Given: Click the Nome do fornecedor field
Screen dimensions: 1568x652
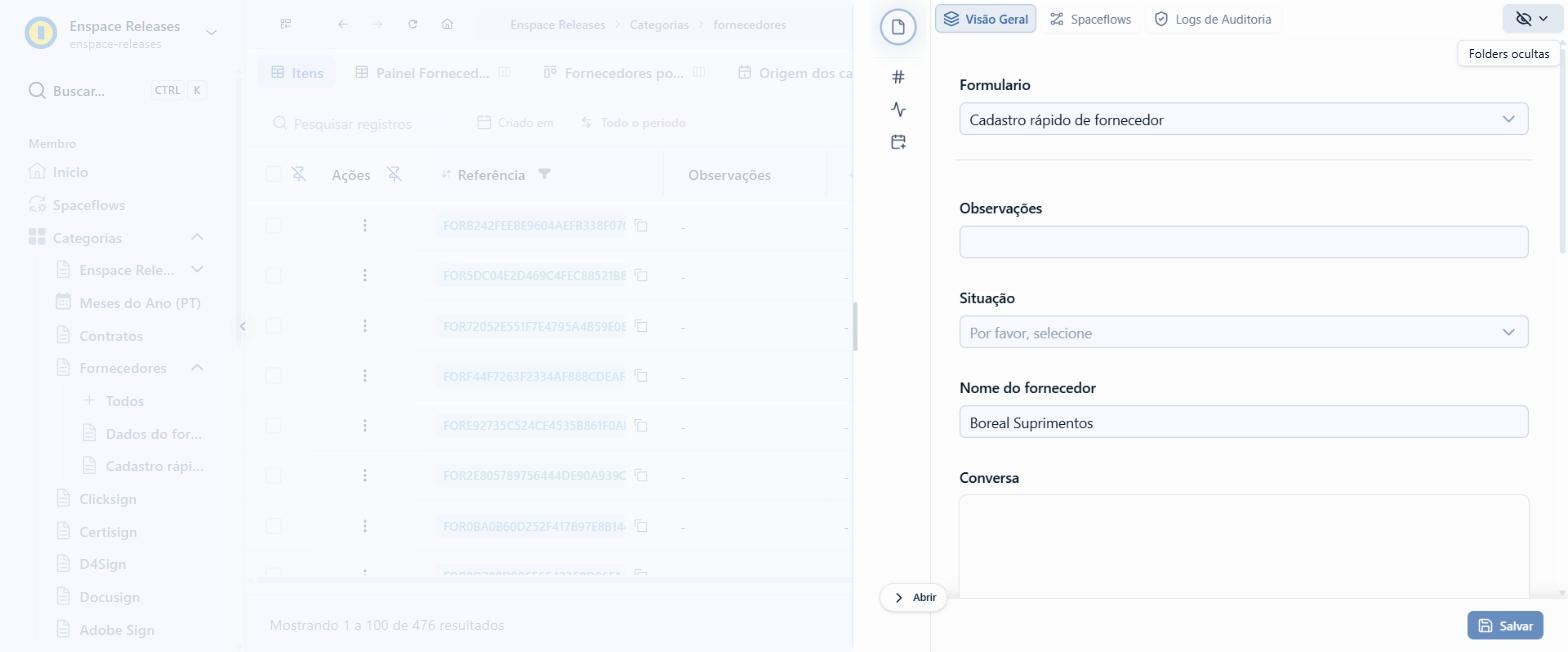Looking at the screenshot, I should point(1243,422).
